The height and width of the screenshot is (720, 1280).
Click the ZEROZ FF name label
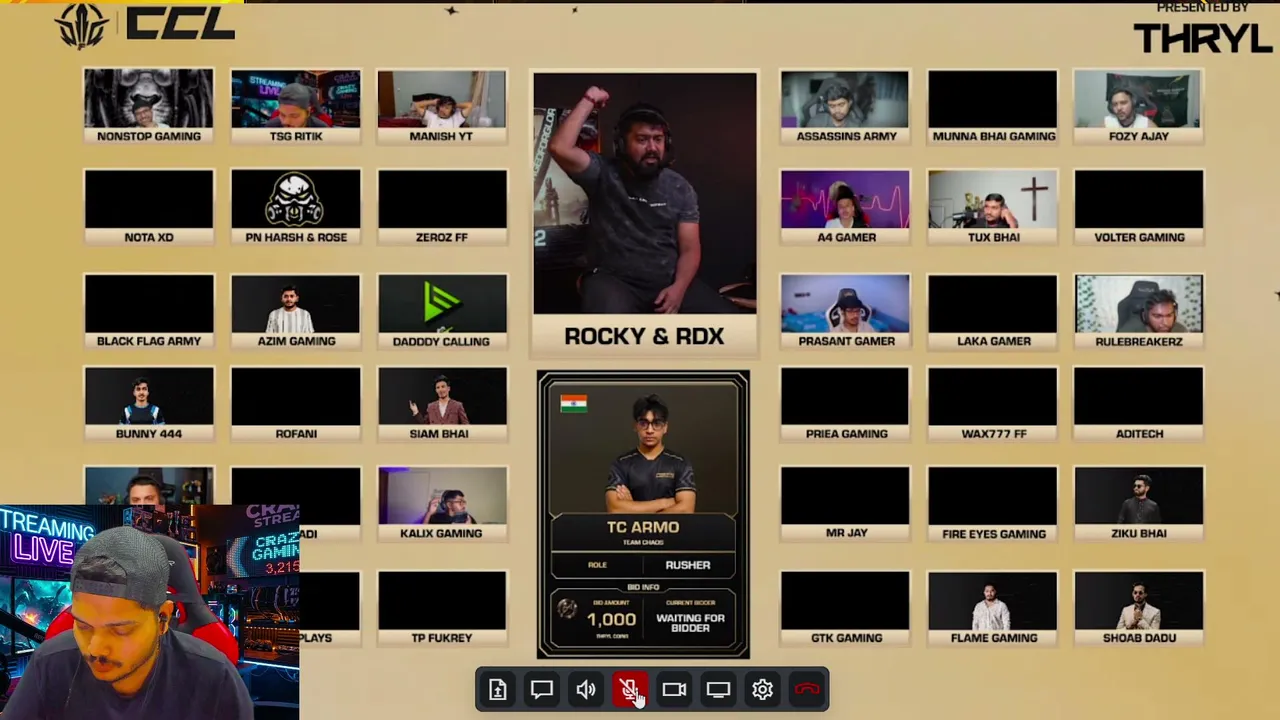[x=442, y=237]
